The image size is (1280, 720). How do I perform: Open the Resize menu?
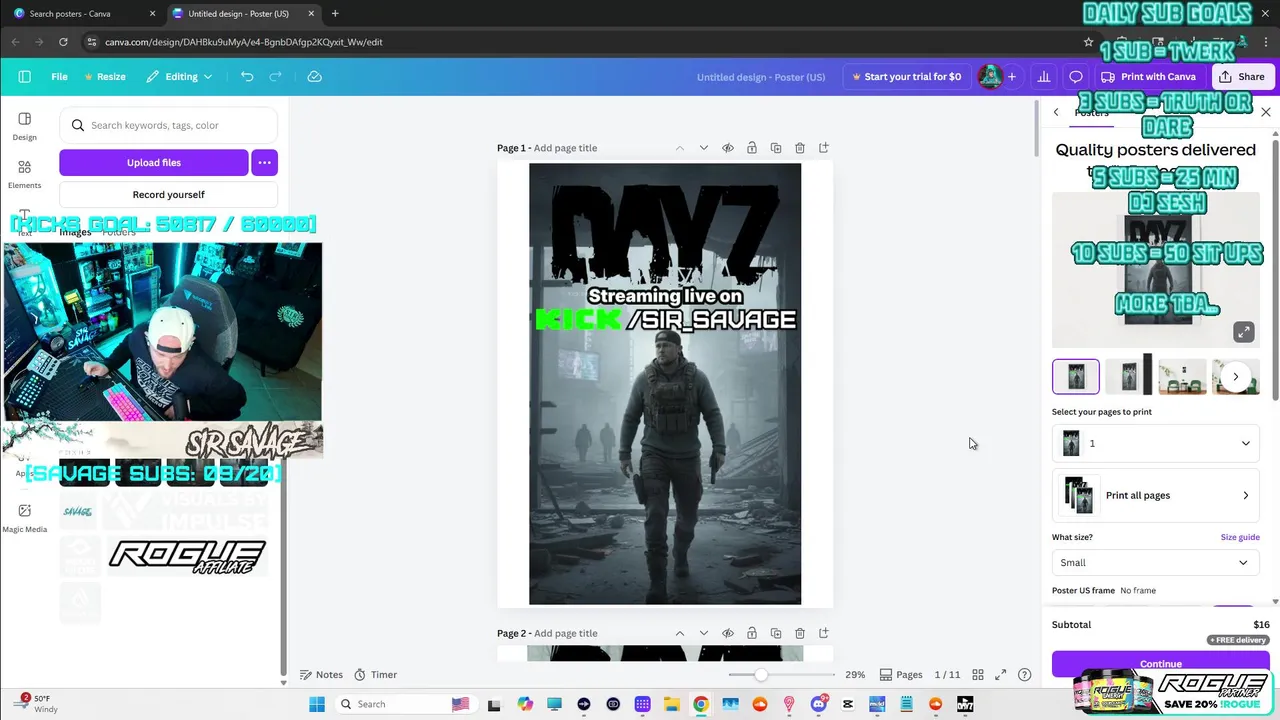105,76
